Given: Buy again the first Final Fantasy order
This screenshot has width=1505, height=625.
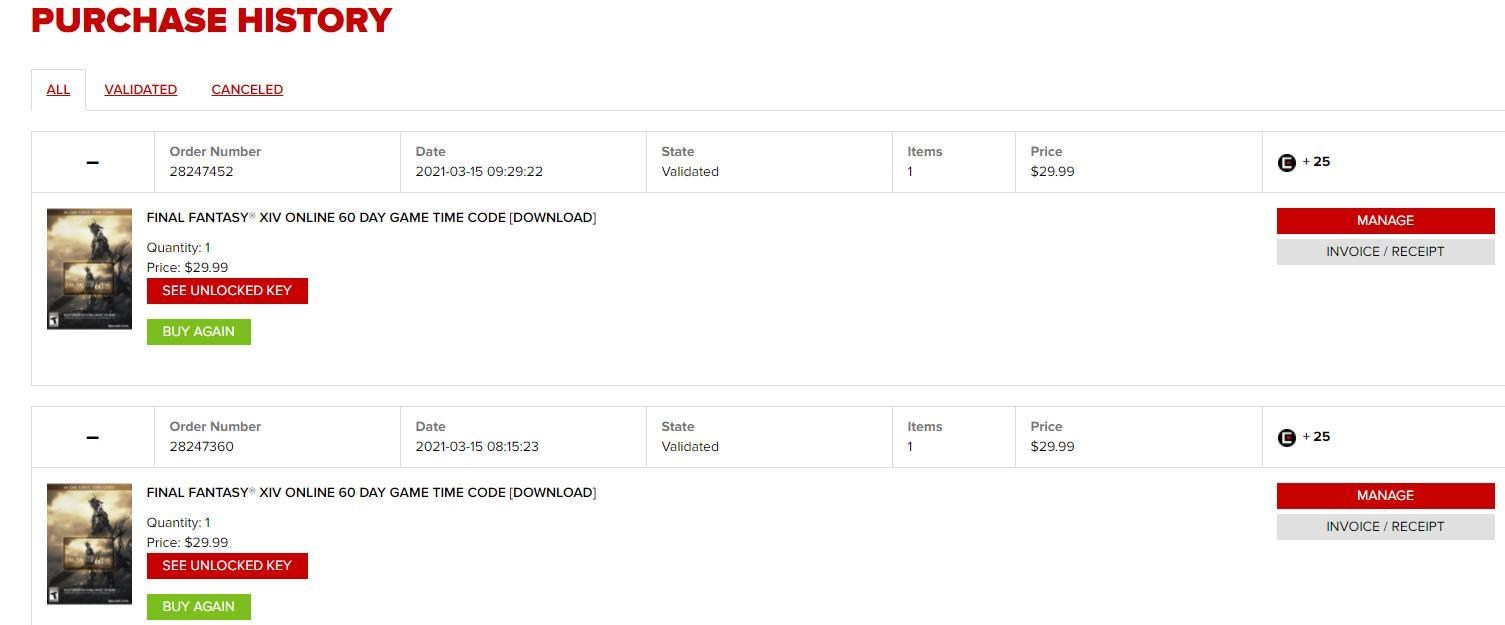Looking at the screenshot, I should [198, 332].
